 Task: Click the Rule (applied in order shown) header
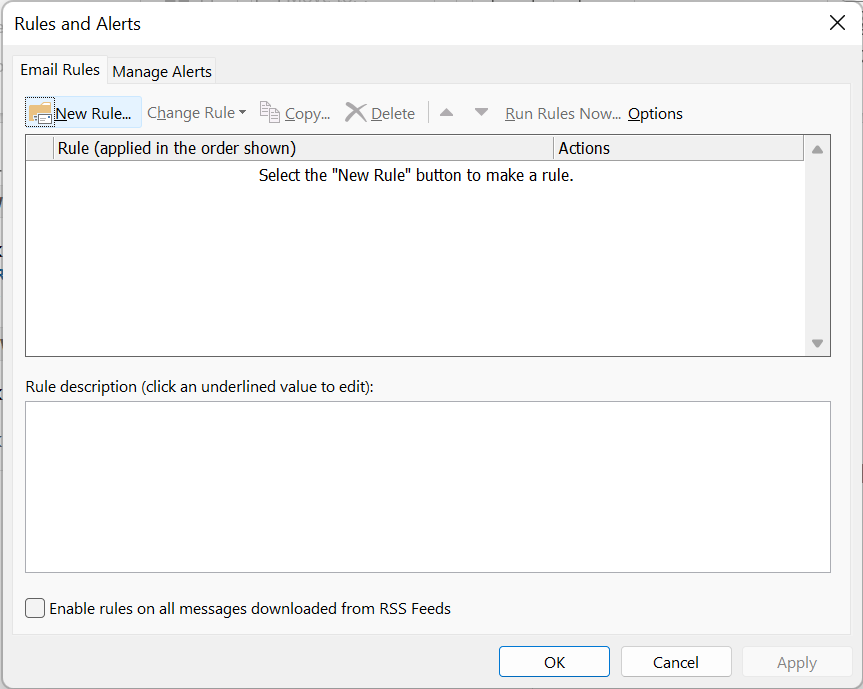tap(303, 148)
